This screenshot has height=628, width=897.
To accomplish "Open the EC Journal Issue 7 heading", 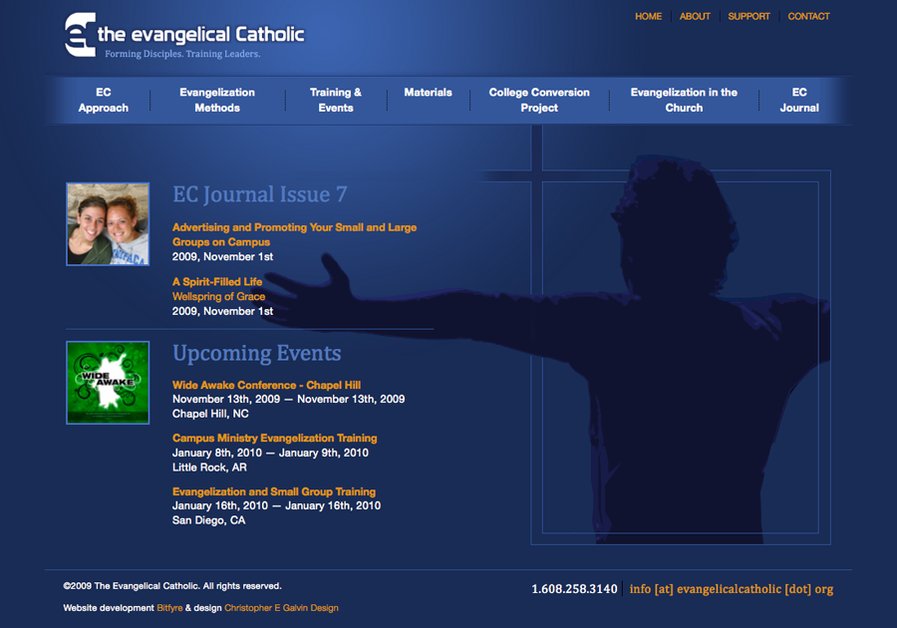I will [x=260, y=194].
